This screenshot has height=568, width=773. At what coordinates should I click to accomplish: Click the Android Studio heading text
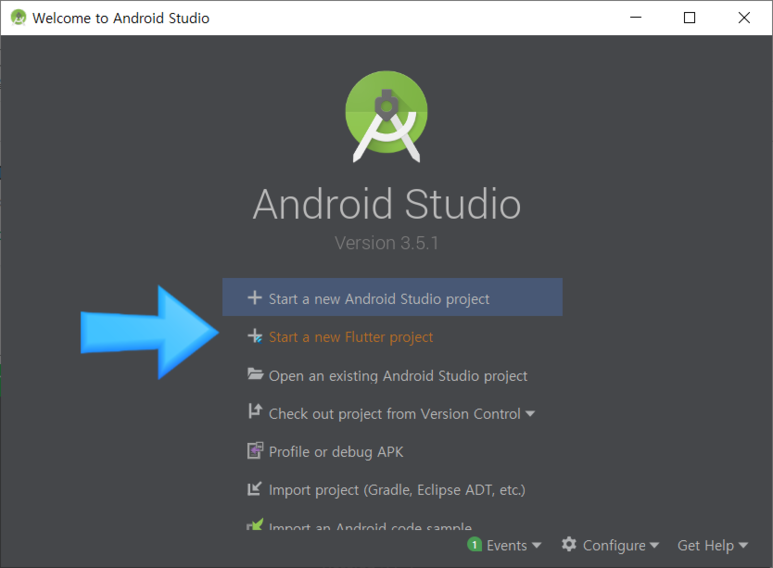click(387, 204)
